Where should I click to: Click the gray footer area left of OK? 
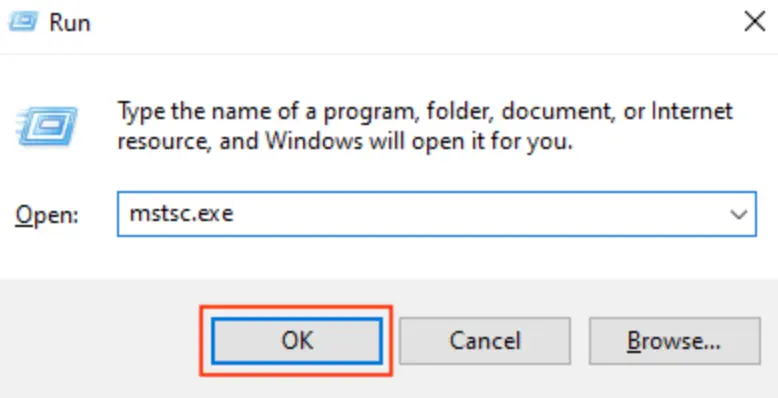tap(99, 341)
